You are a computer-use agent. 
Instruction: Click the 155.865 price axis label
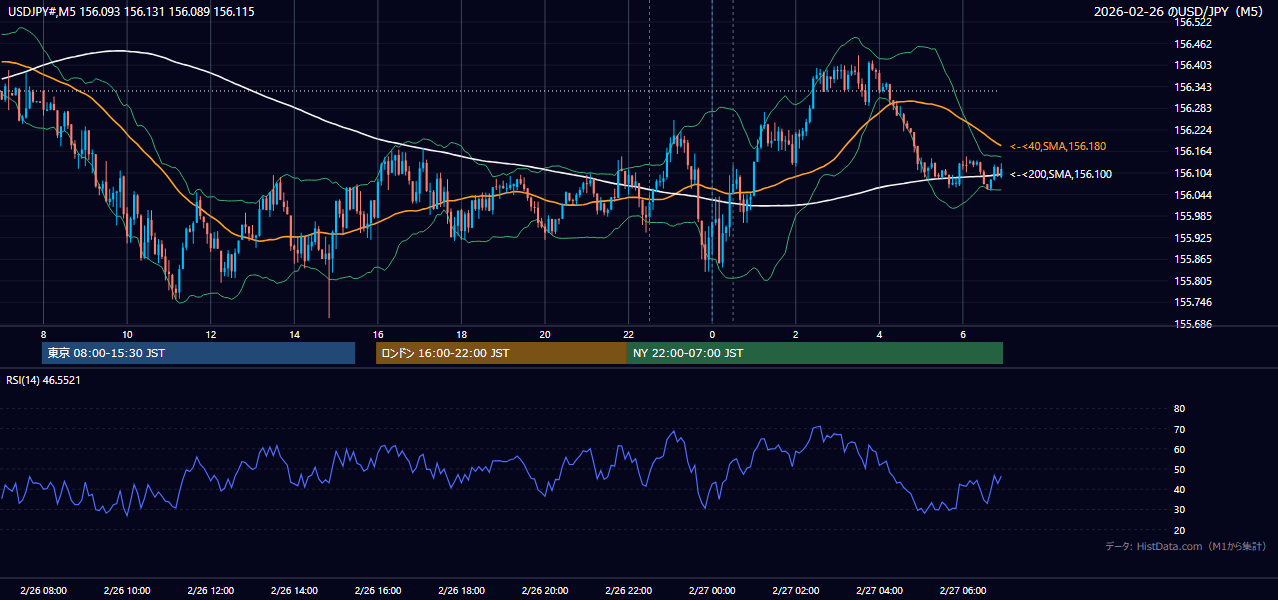[x=1192, y=259]
